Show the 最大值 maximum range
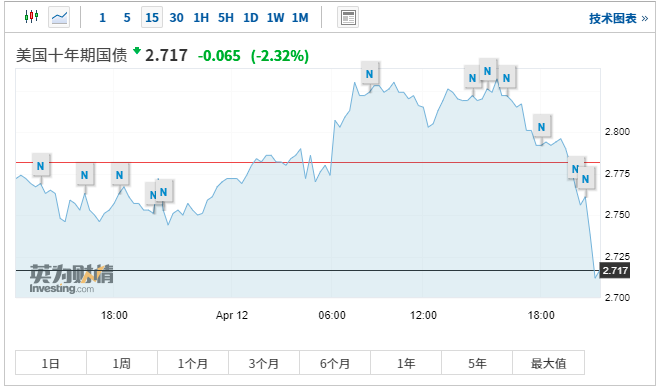 (548, 363)
